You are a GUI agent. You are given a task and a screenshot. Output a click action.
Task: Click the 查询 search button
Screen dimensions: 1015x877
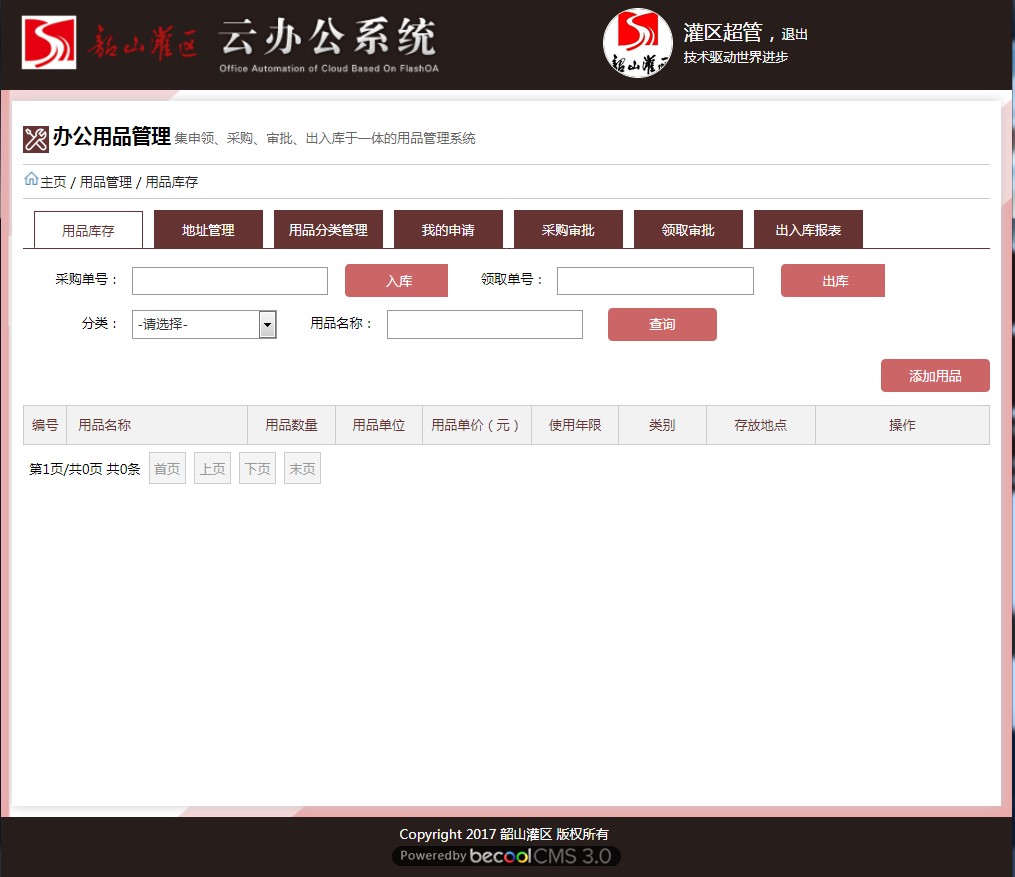click(662, 324)
